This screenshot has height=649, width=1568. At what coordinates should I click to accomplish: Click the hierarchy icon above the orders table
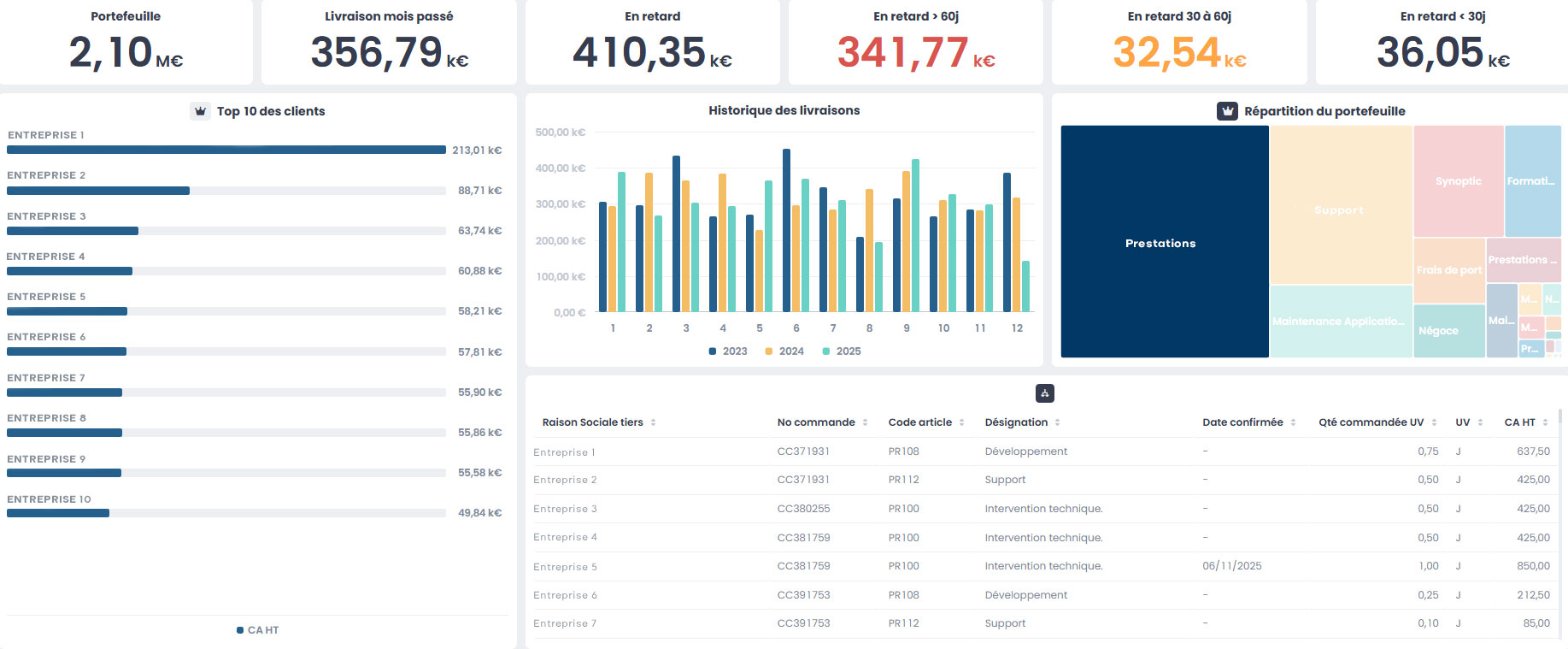point(1044,393)
